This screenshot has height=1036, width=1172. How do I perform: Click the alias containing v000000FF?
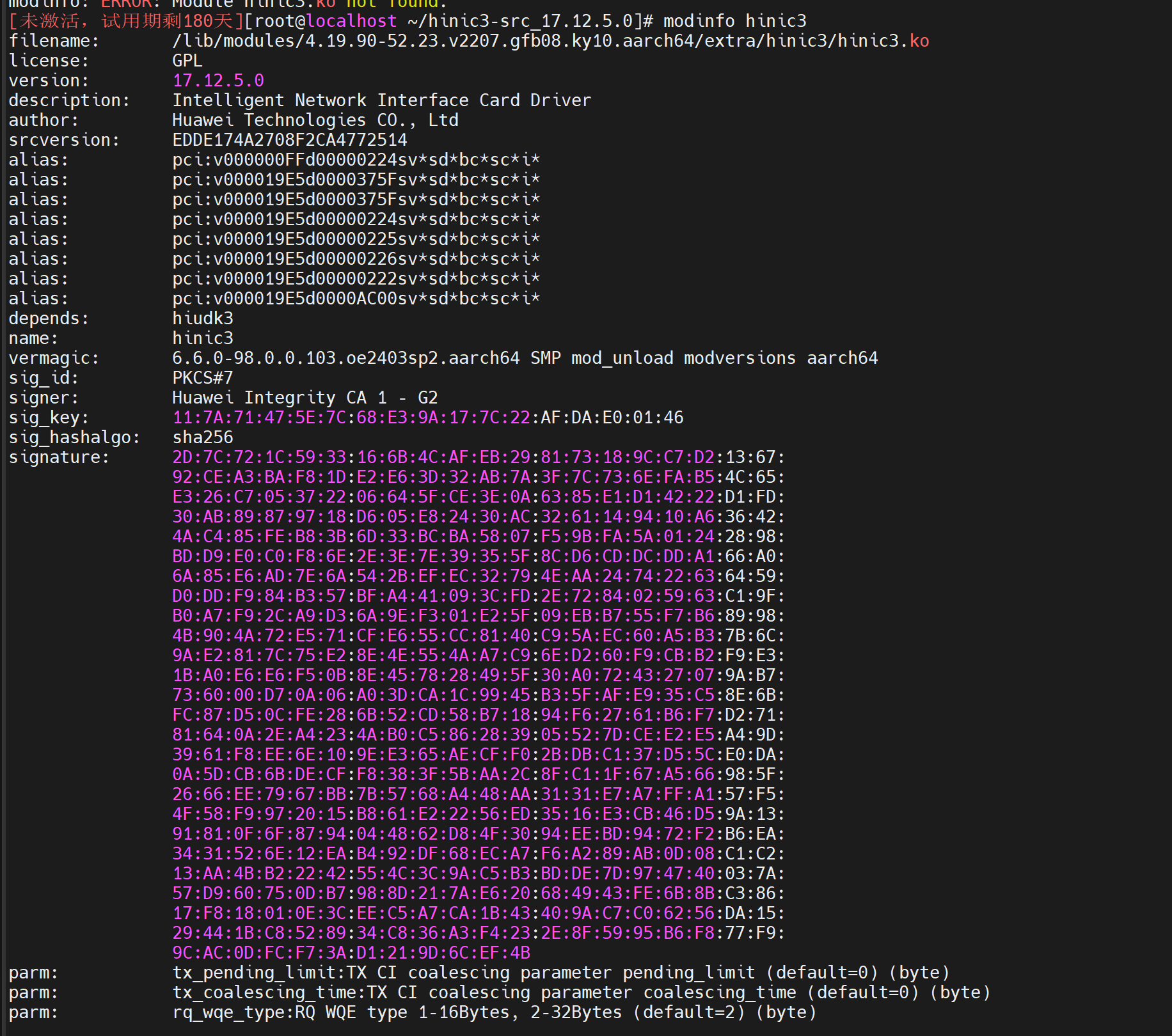click(x=356, y=160)
